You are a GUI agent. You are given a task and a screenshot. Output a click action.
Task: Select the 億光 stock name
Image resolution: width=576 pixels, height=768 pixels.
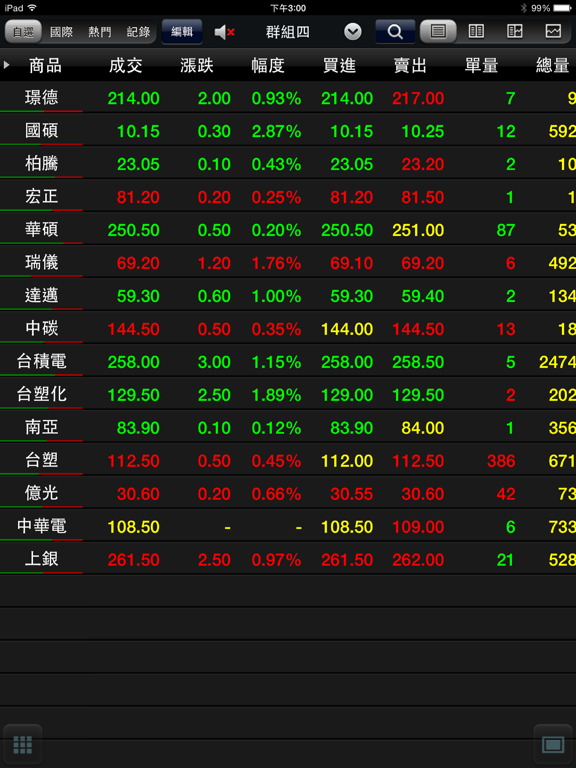[42, 493]
